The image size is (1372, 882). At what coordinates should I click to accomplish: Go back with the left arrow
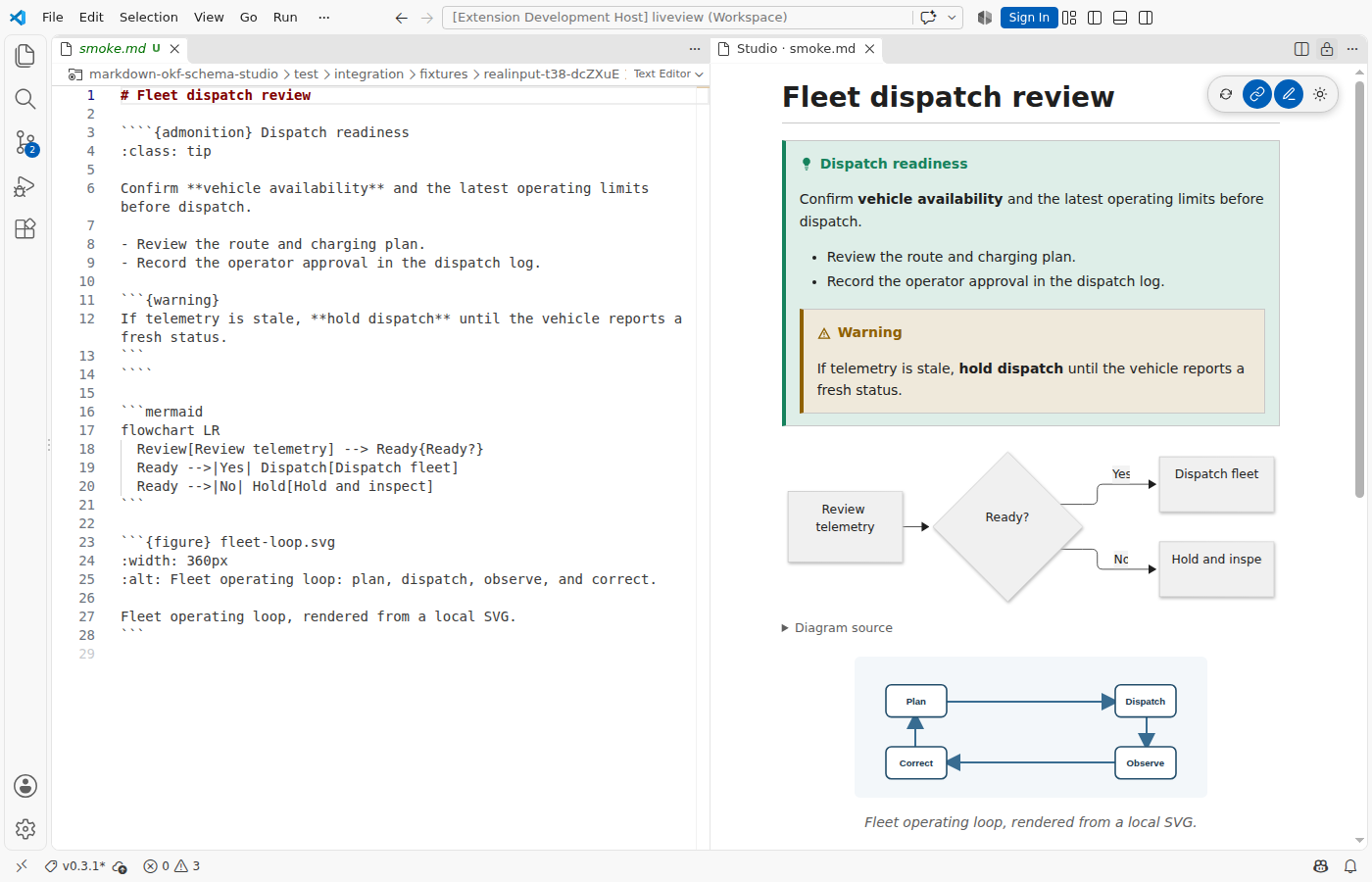coord(402,18)
